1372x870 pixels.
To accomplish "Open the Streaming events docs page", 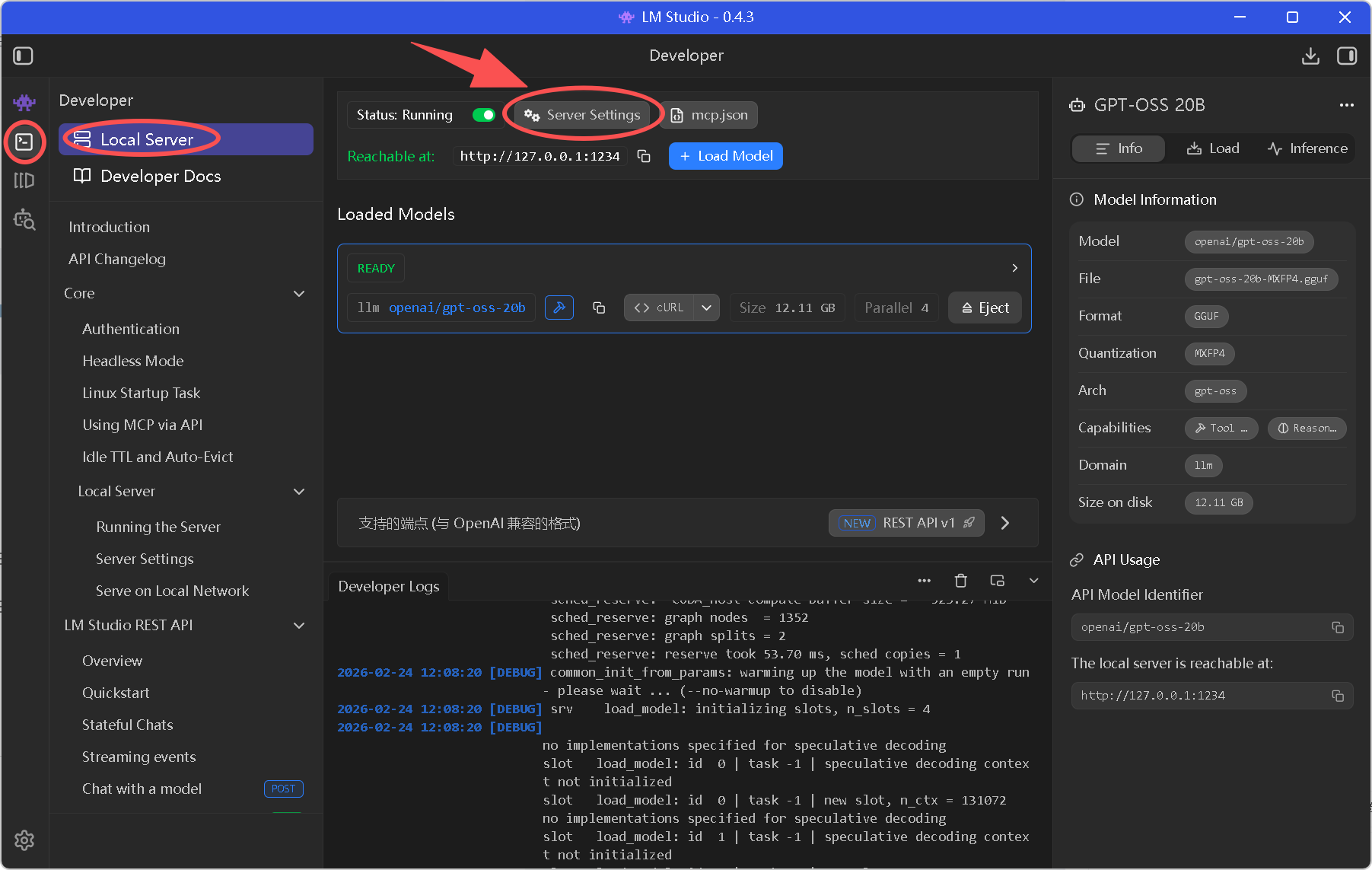I will [138, 757].
